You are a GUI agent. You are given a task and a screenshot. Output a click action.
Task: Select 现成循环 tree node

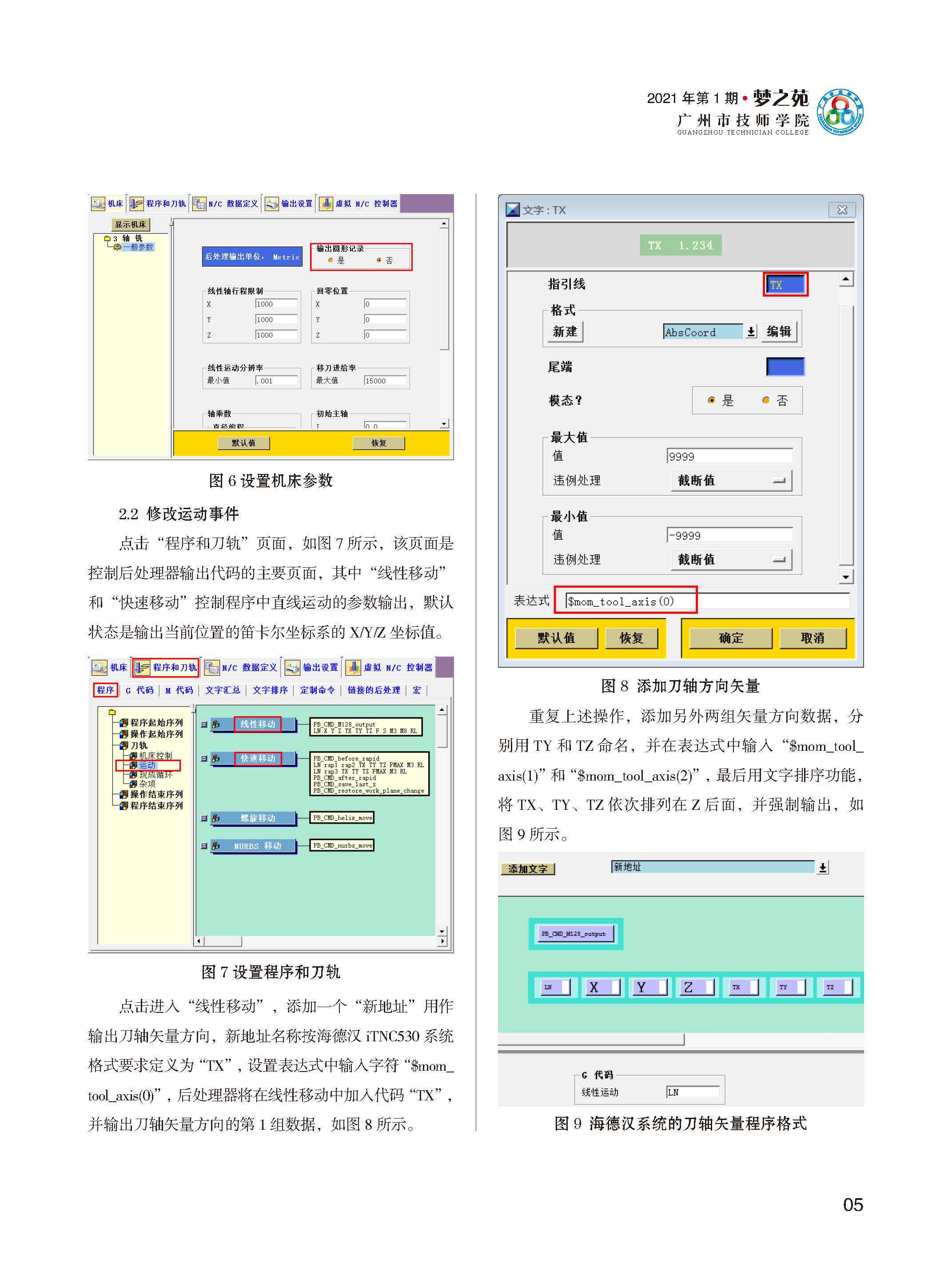pos(151,775)
